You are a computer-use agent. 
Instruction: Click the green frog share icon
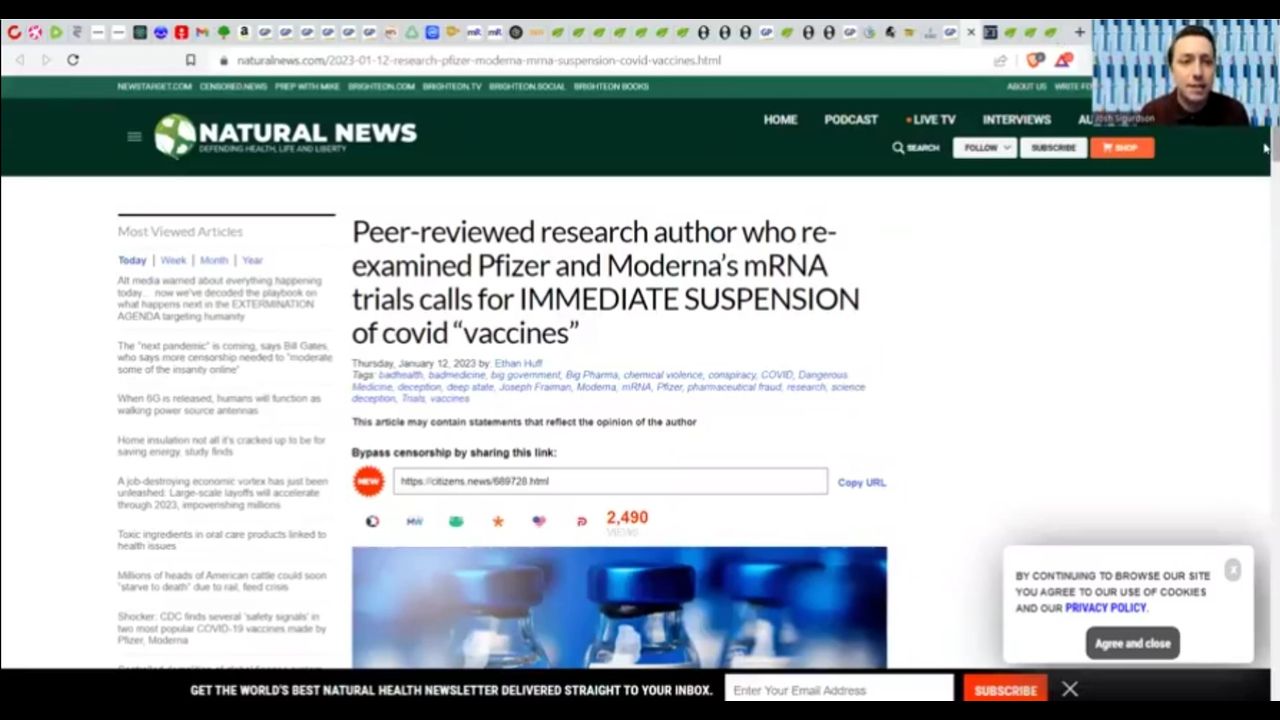pyautogui.click(x=456, y=521)
